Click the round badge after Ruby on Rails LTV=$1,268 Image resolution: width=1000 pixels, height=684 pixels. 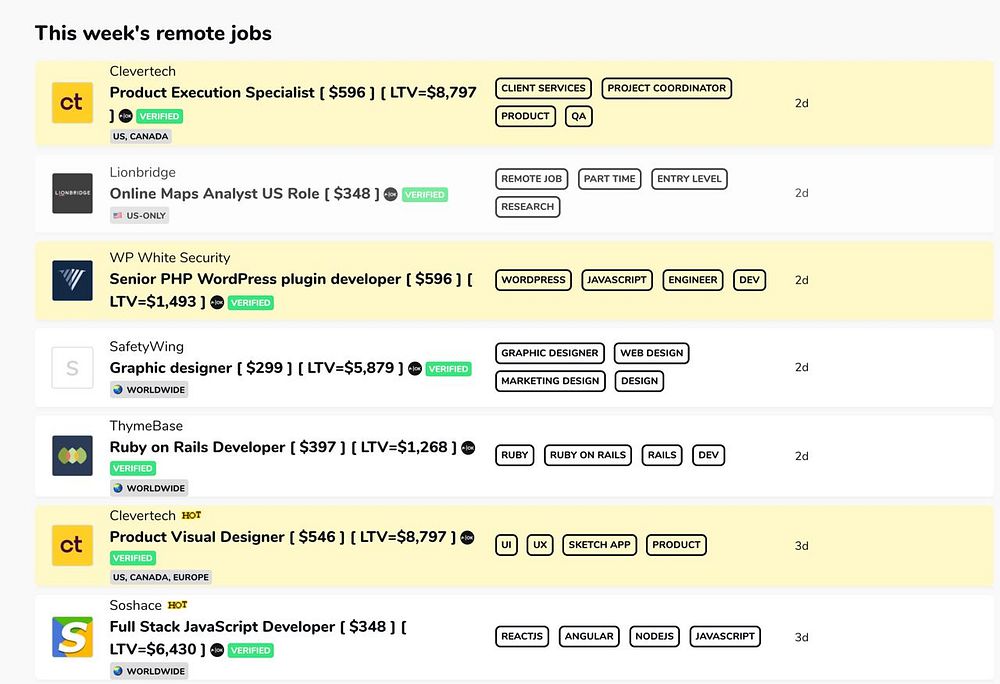pyautogui.click(x=468, y=448)
